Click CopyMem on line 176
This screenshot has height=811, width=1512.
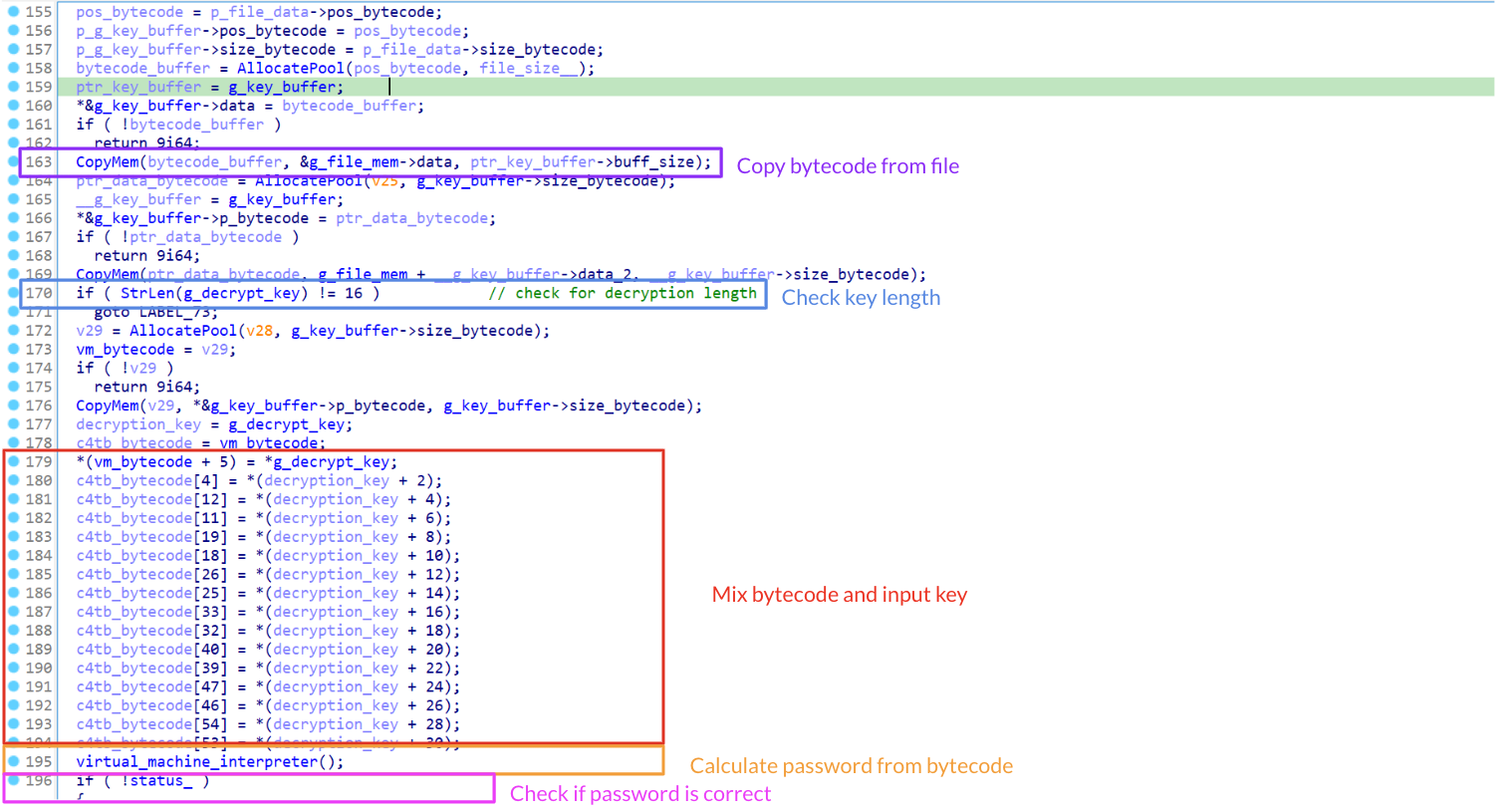pos(108,405)
